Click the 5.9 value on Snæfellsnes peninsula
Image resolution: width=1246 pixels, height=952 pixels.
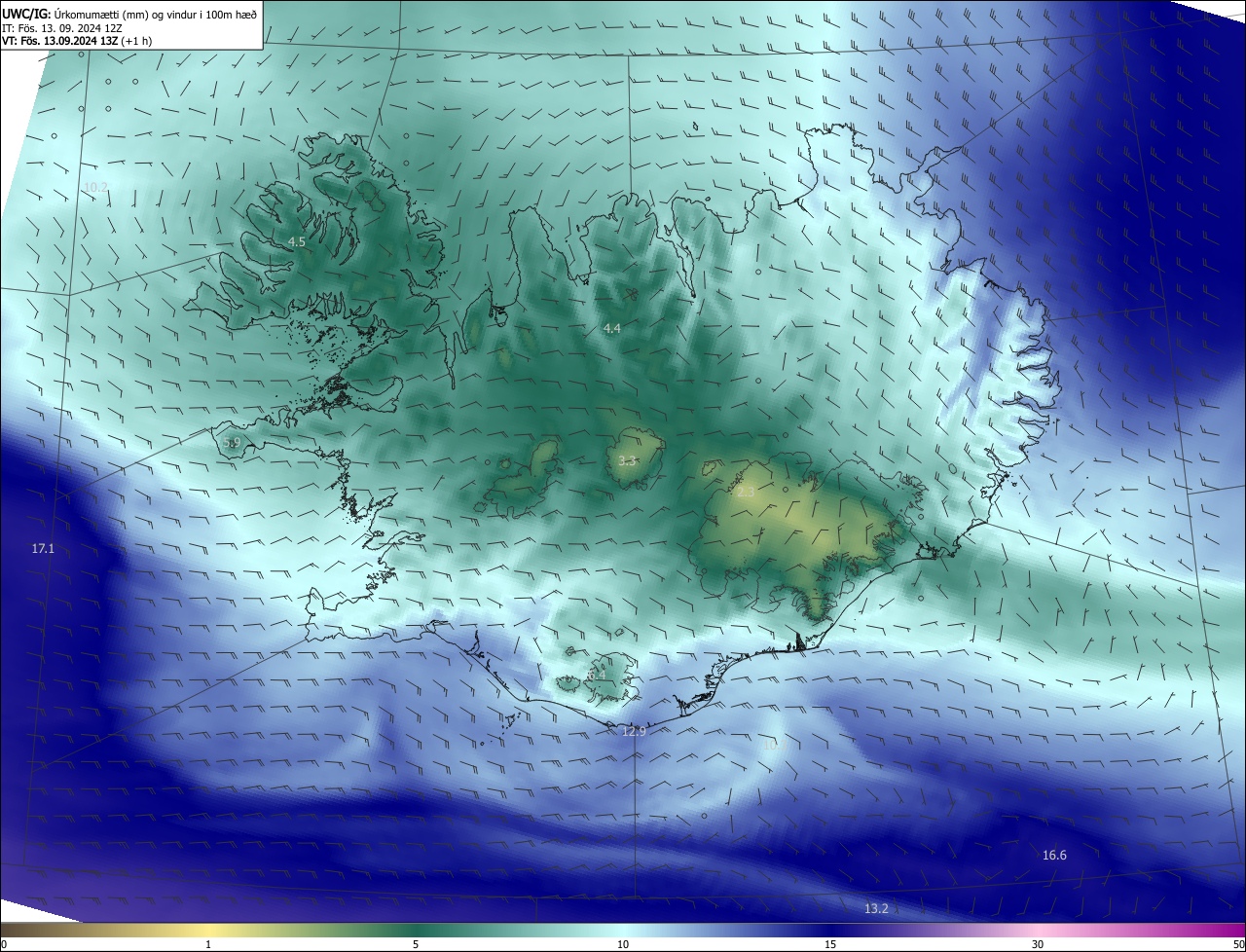(x=232, y=443)
